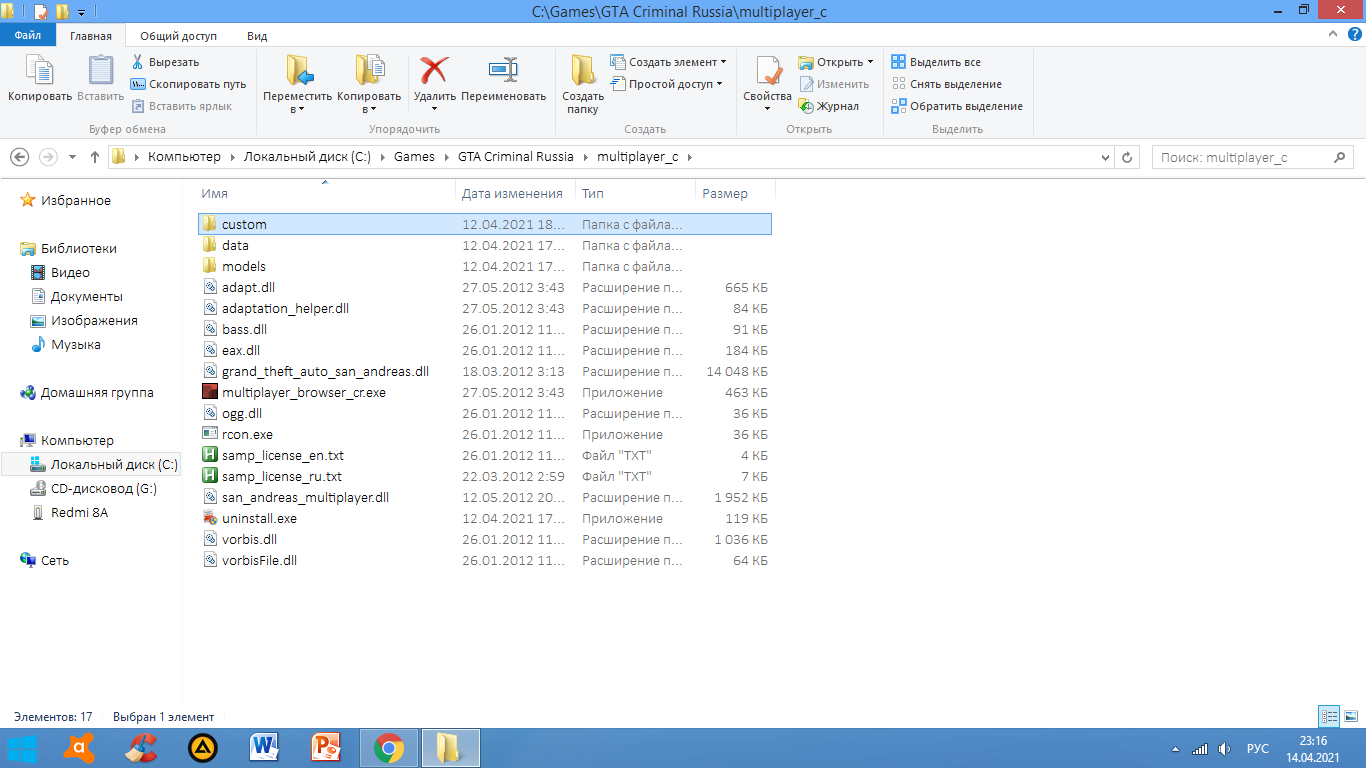Switch to Share (Общий доступ) tab
The height and width of the screenshot is (768, 1366).
[178, 35]
